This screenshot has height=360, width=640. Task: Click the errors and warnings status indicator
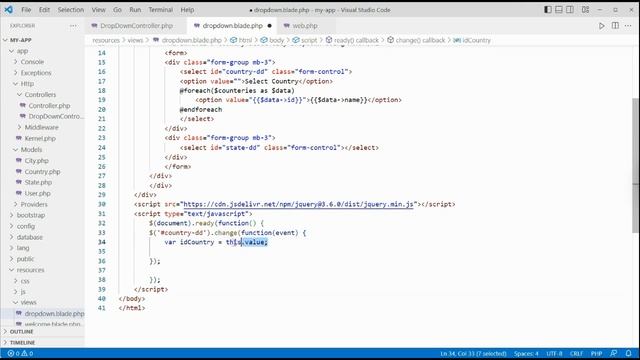tap(20, 353)
